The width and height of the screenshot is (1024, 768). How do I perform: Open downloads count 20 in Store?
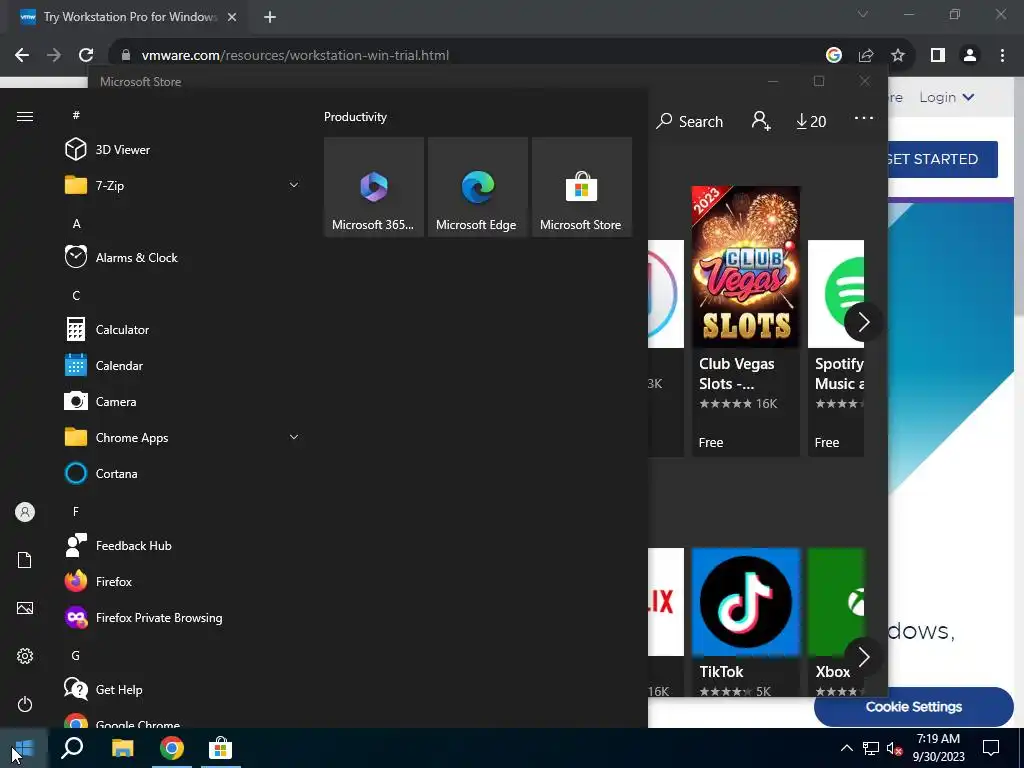click(x=811, y=121)
